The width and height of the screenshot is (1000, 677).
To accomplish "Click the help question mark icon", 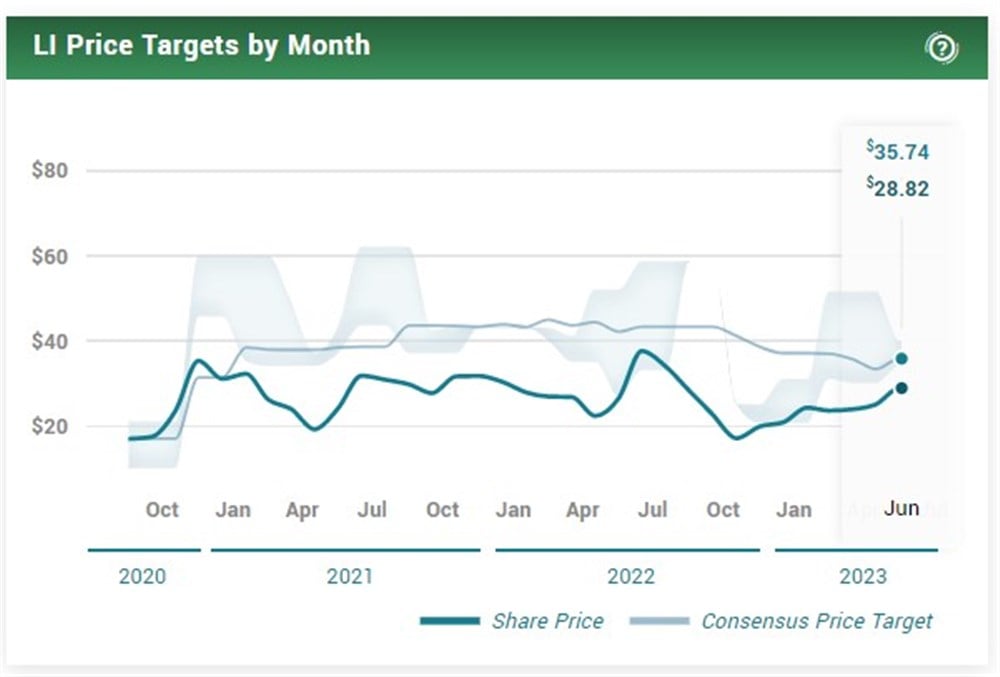I will tap(941, 47).
